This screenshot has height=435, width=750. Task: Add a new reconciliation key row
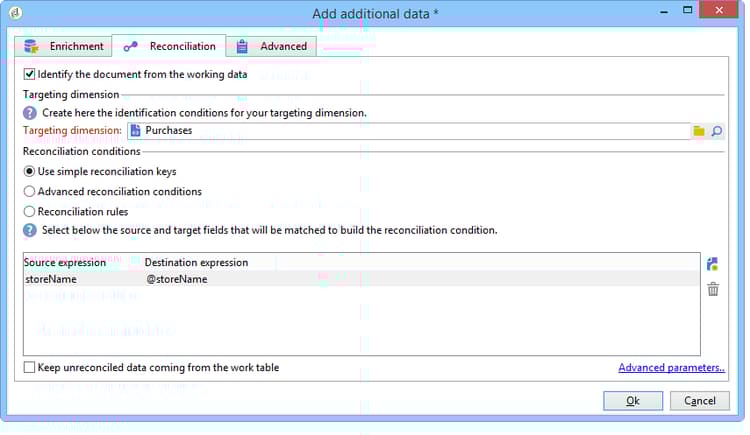click(713, 264)
